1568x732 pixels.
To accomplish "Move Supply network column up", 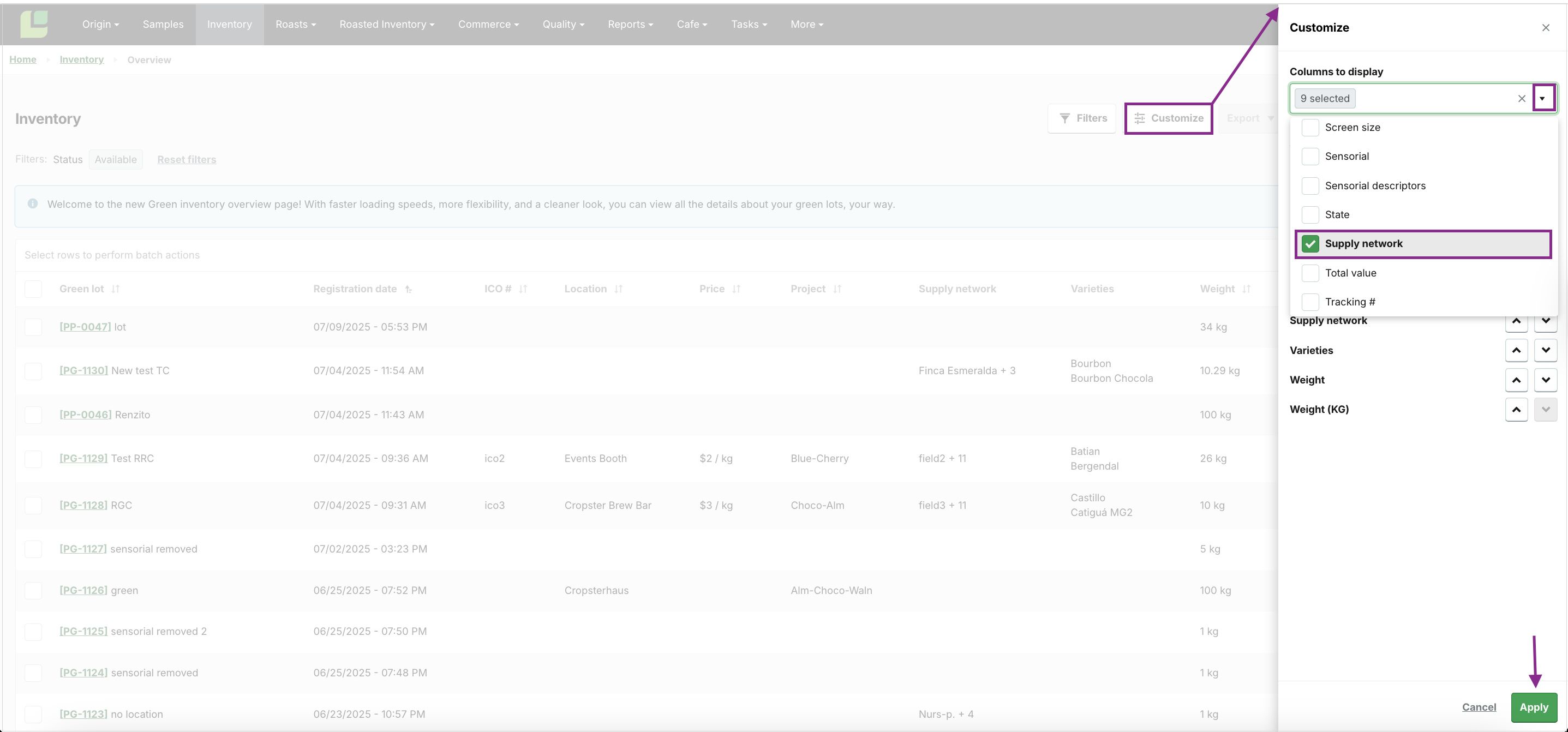I will [1516, 322].
